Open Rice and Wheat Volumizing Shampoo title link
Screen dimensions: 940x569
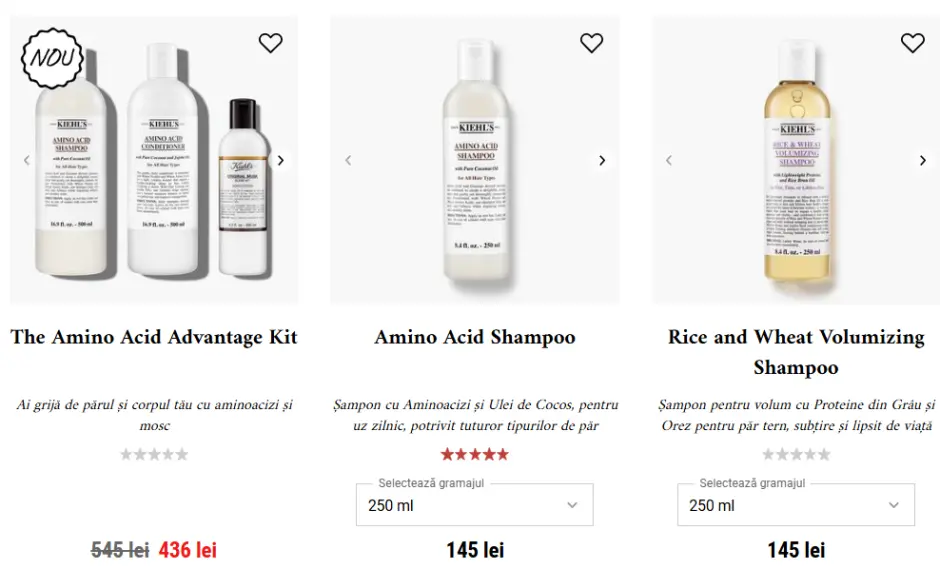tap(796, 352)
